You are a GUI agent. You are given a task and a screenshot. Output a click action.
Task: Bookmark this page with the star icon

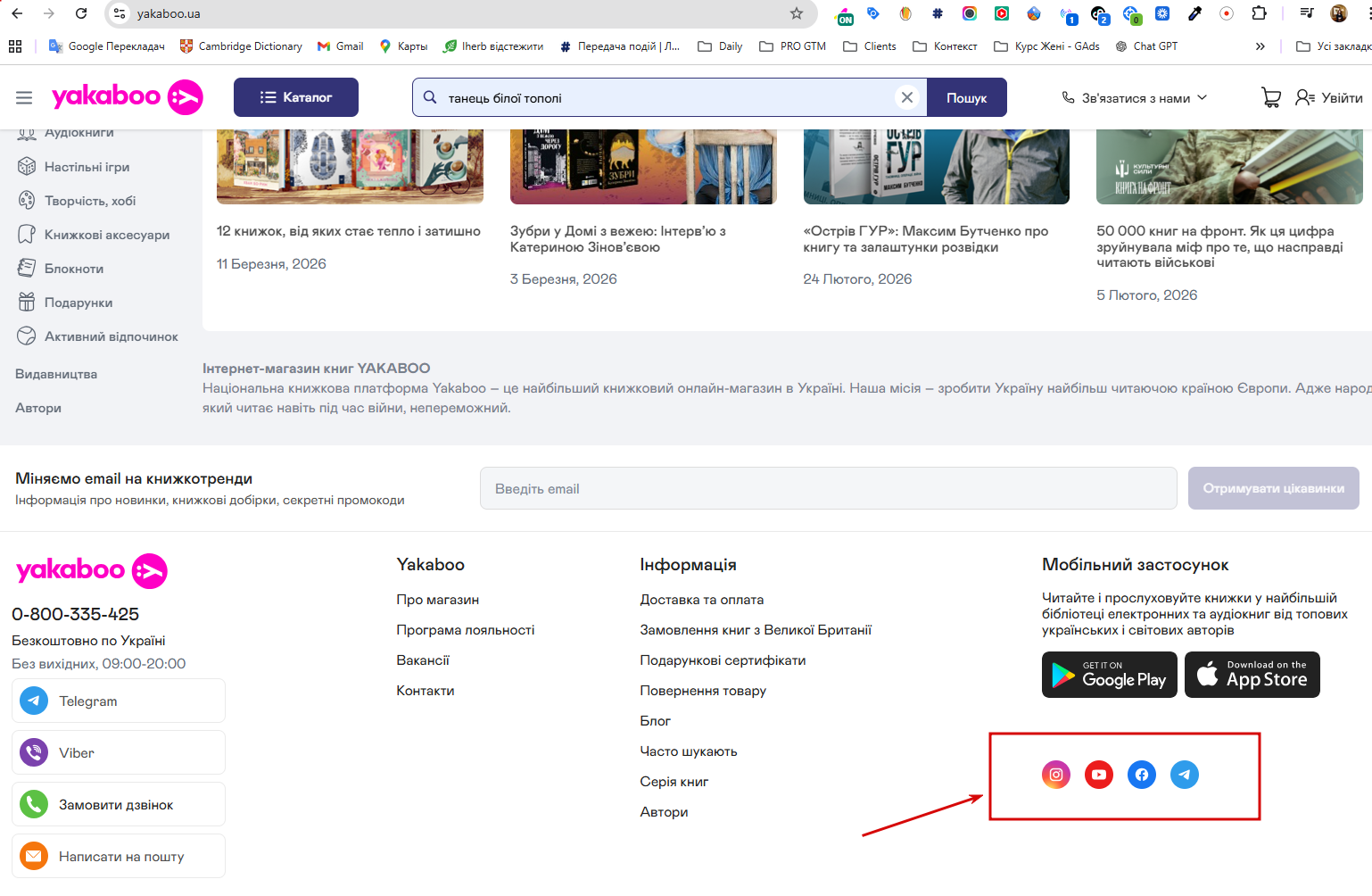pos(797,13)
